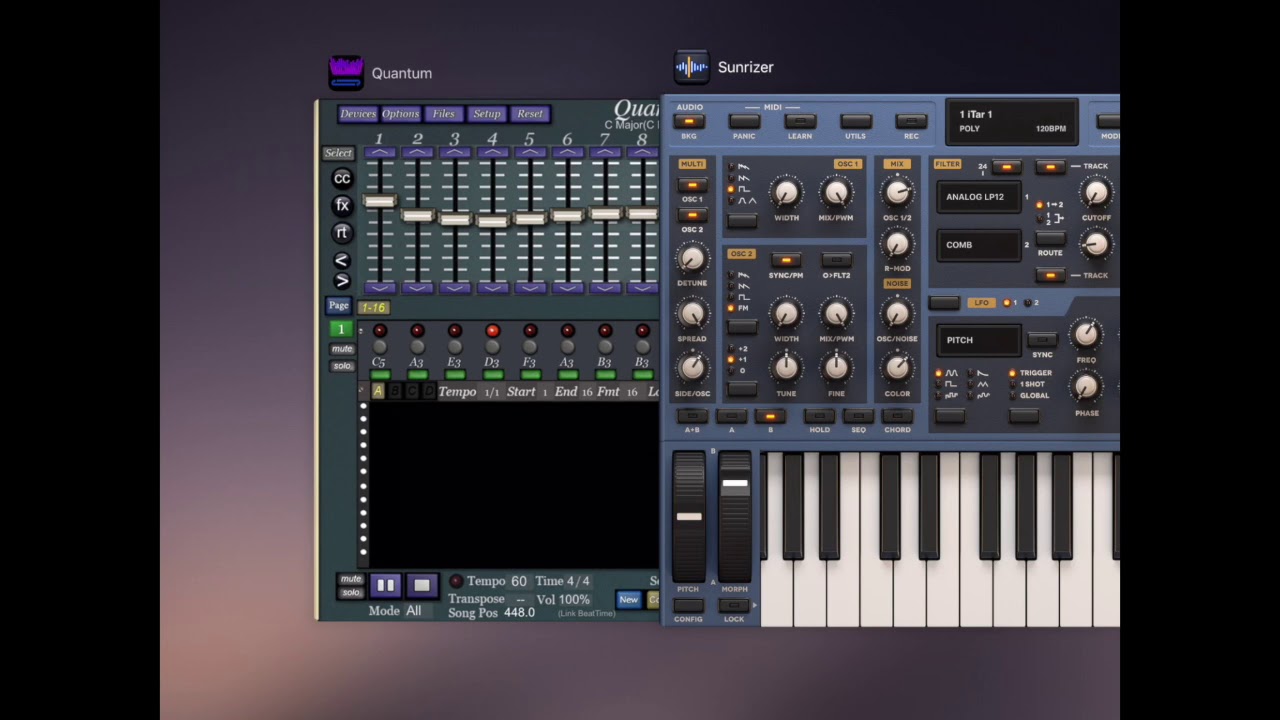Click fader 1 slider handle in Quantum
The image size is (1280, 720).
coord(379,202)
